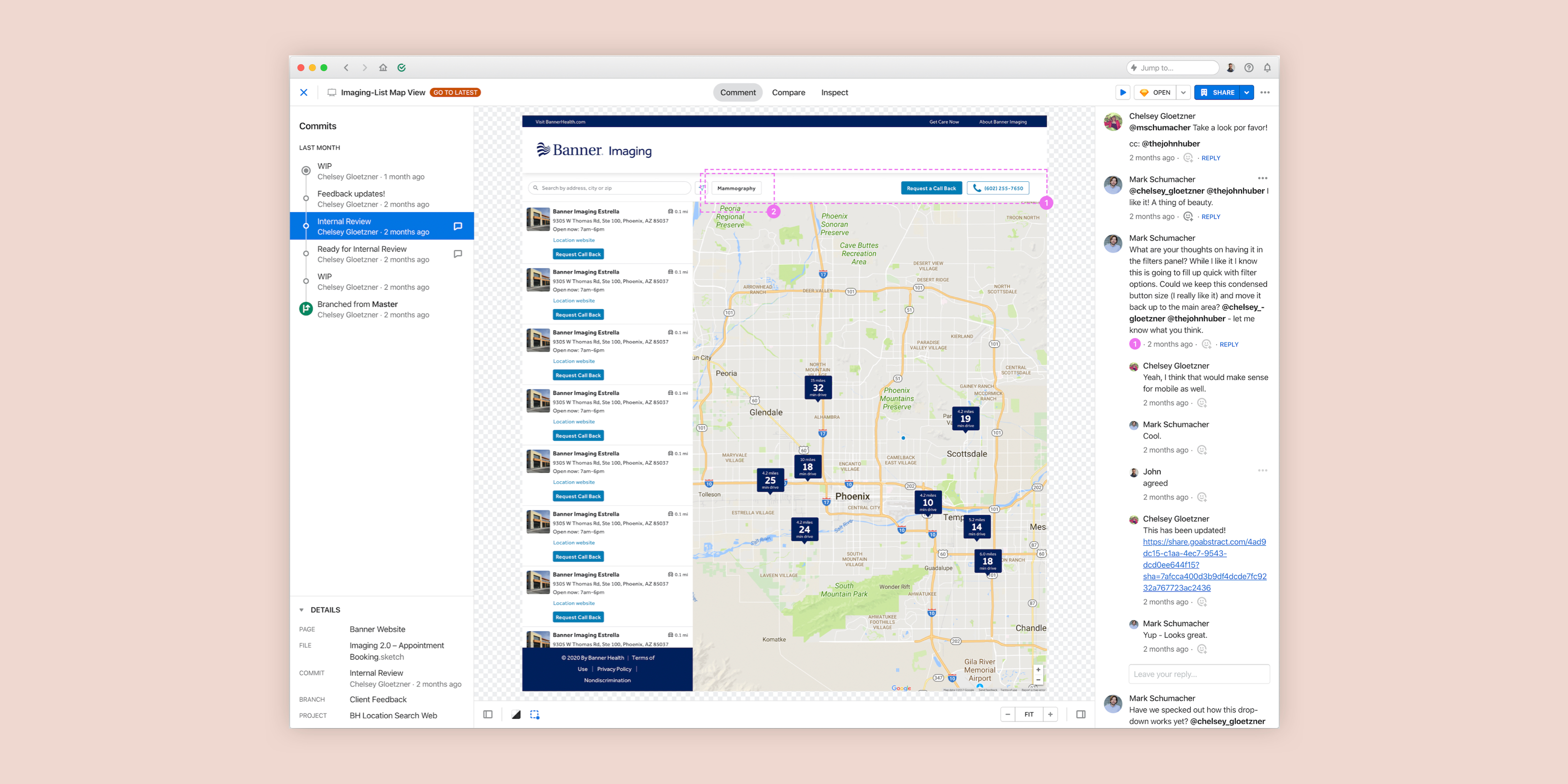This screenshot has width=1568, height=784.
Task: Click comment icon on Internal Review commit
Action: 458,226
